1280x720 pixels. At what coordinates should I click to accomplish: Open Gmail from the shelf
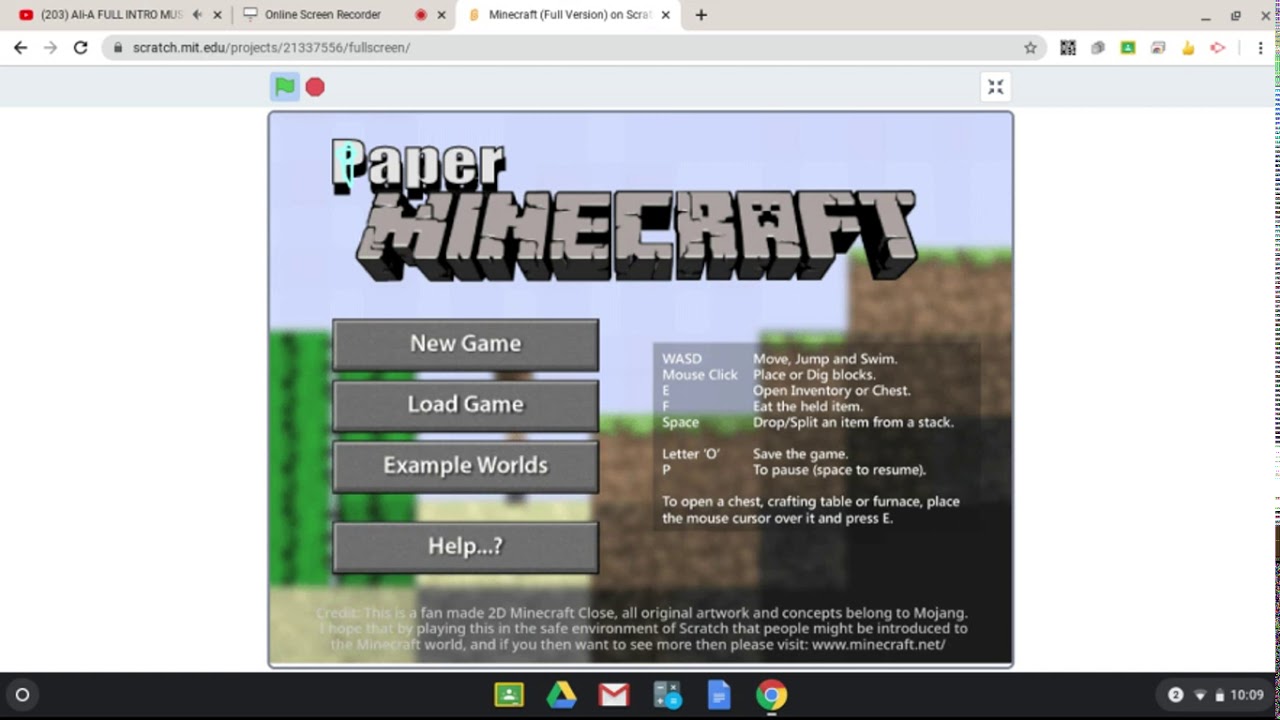613,695
